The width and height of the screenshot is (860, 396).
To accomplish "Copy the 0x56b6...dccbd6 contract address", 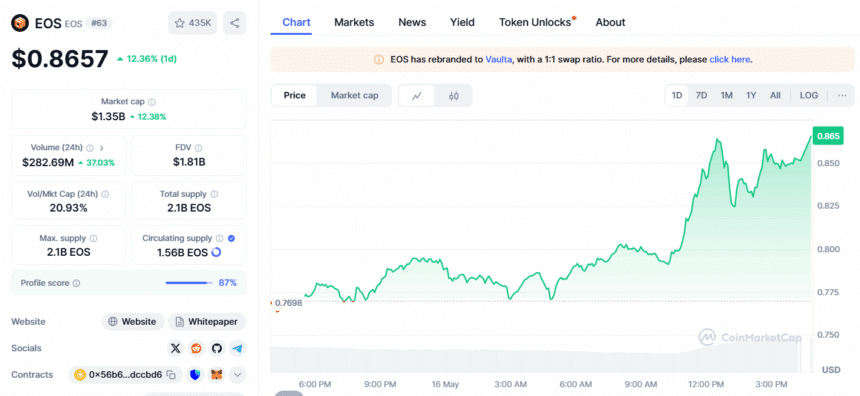I will pyautogui.click(x=171, y=375).
